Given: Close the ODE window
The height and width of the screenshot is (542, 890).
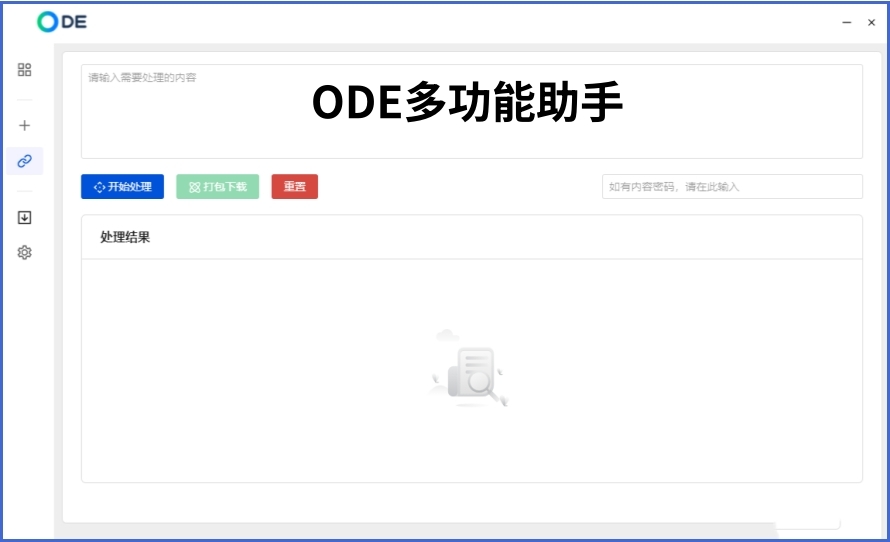Looking at the screenshot, I should click(871, 22).
